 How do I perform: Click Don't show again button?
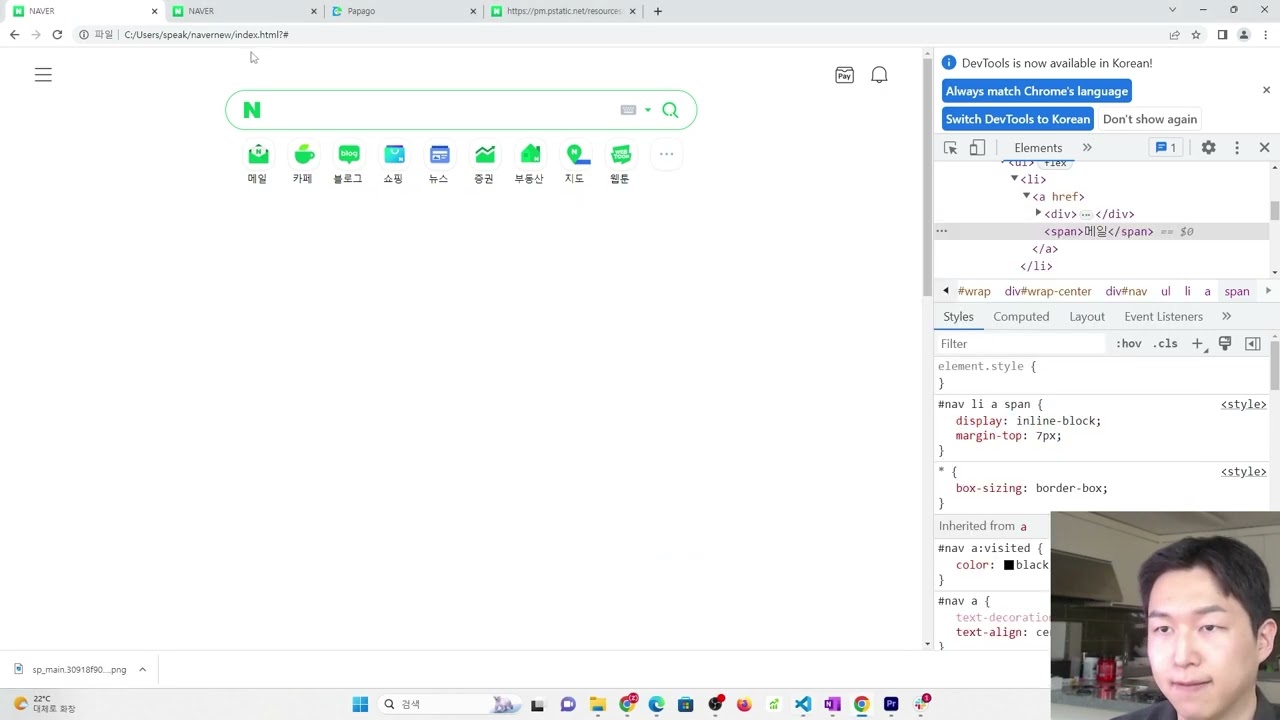tap(1150, 119)
